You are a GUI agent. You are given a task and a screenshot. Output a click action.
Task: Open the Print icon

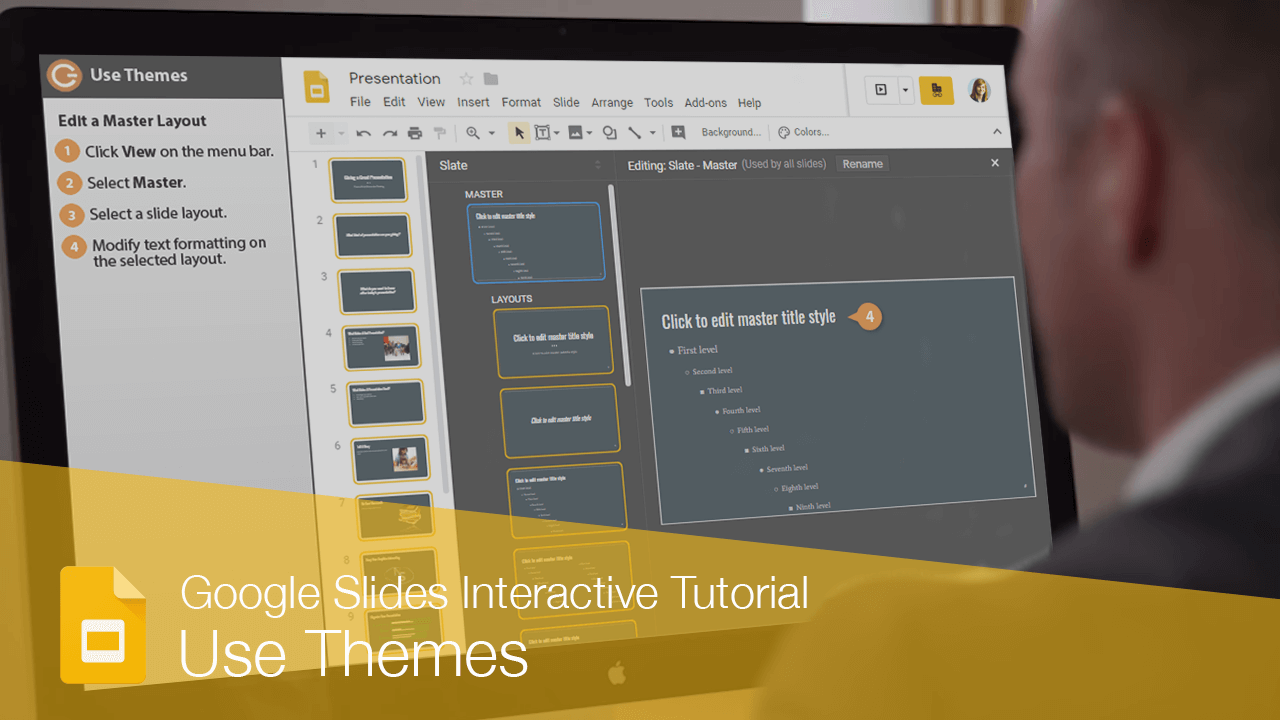click(x=415, y=133)
